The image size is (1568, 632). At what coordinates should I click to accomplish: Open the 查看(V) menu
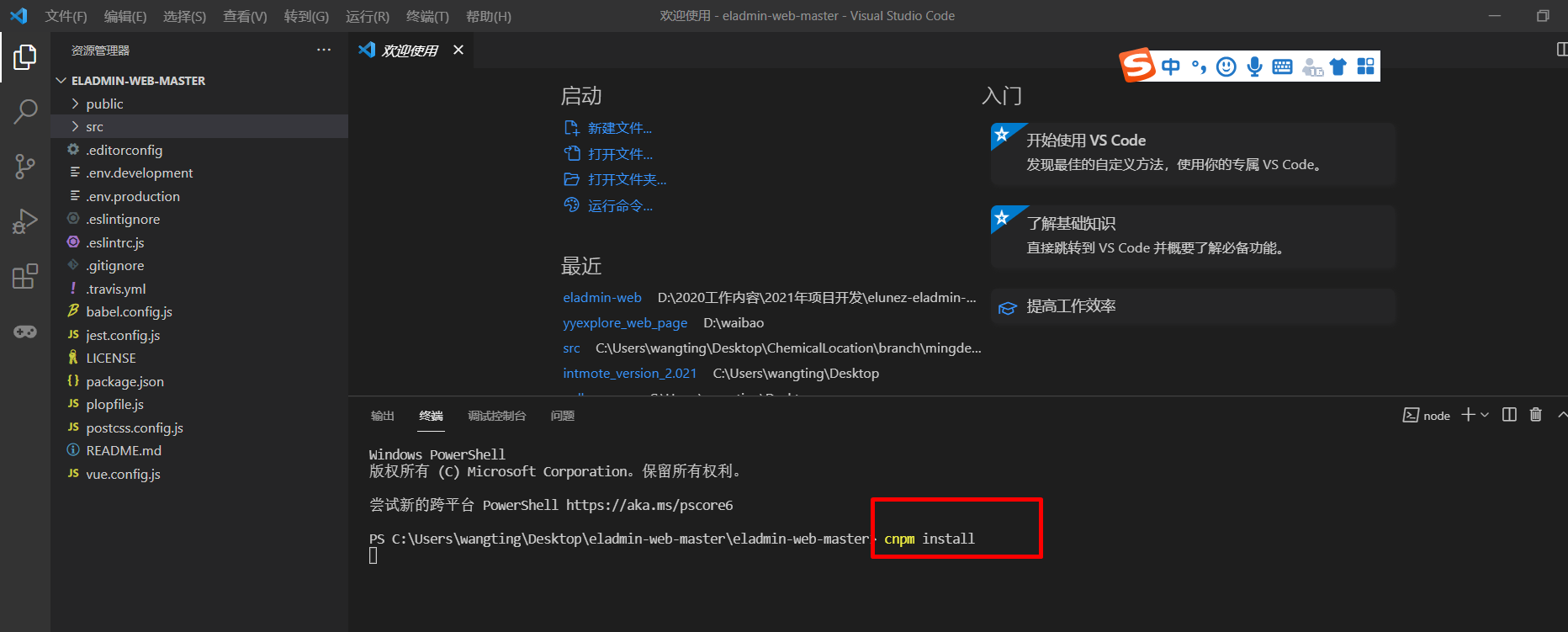[x=245, y=16]
